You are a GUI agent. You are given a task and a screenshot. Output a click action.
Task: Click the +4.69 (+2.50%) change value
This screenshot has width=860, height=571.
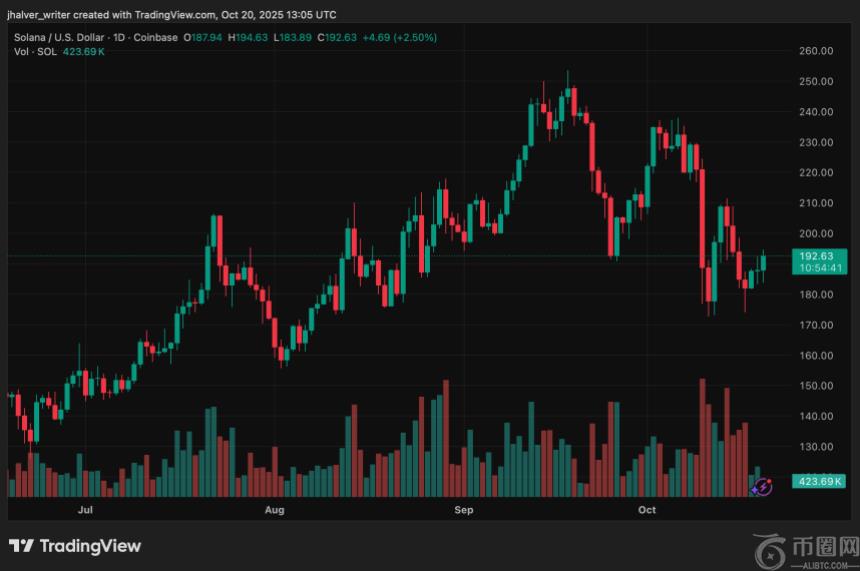[401, 37]
